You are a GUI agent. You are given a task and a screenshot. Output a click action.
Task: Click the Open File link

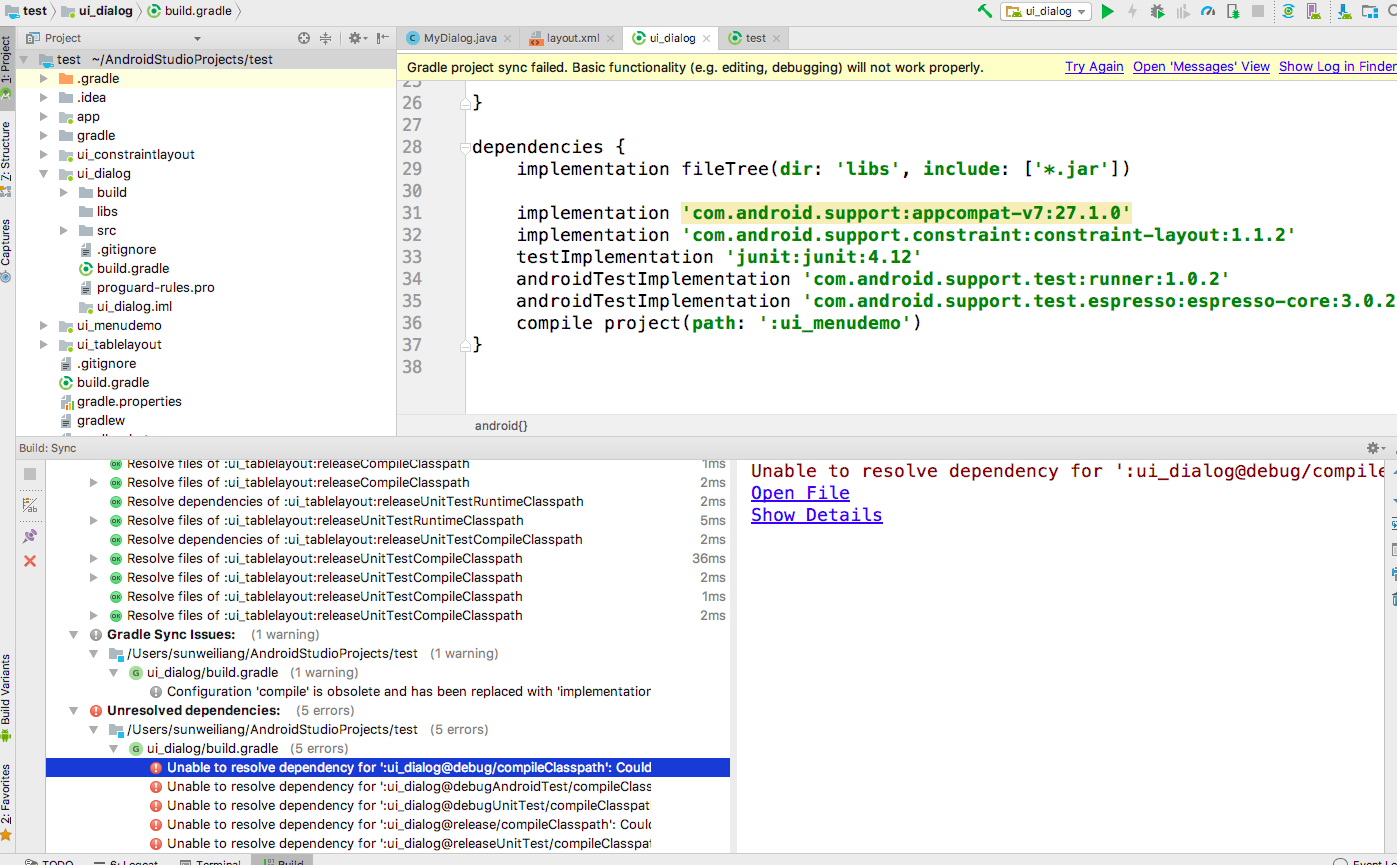tap(800, 493)
